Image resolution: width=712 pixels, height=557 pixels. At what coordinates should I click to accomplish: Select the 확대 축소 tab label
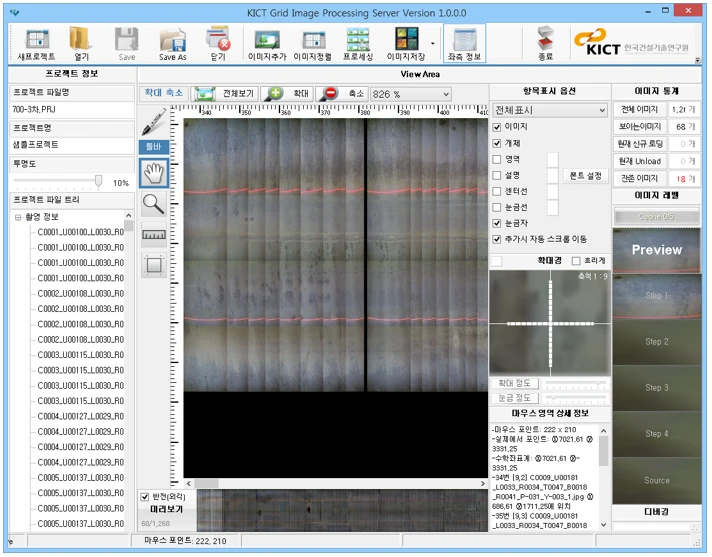(x=164, y=93)
